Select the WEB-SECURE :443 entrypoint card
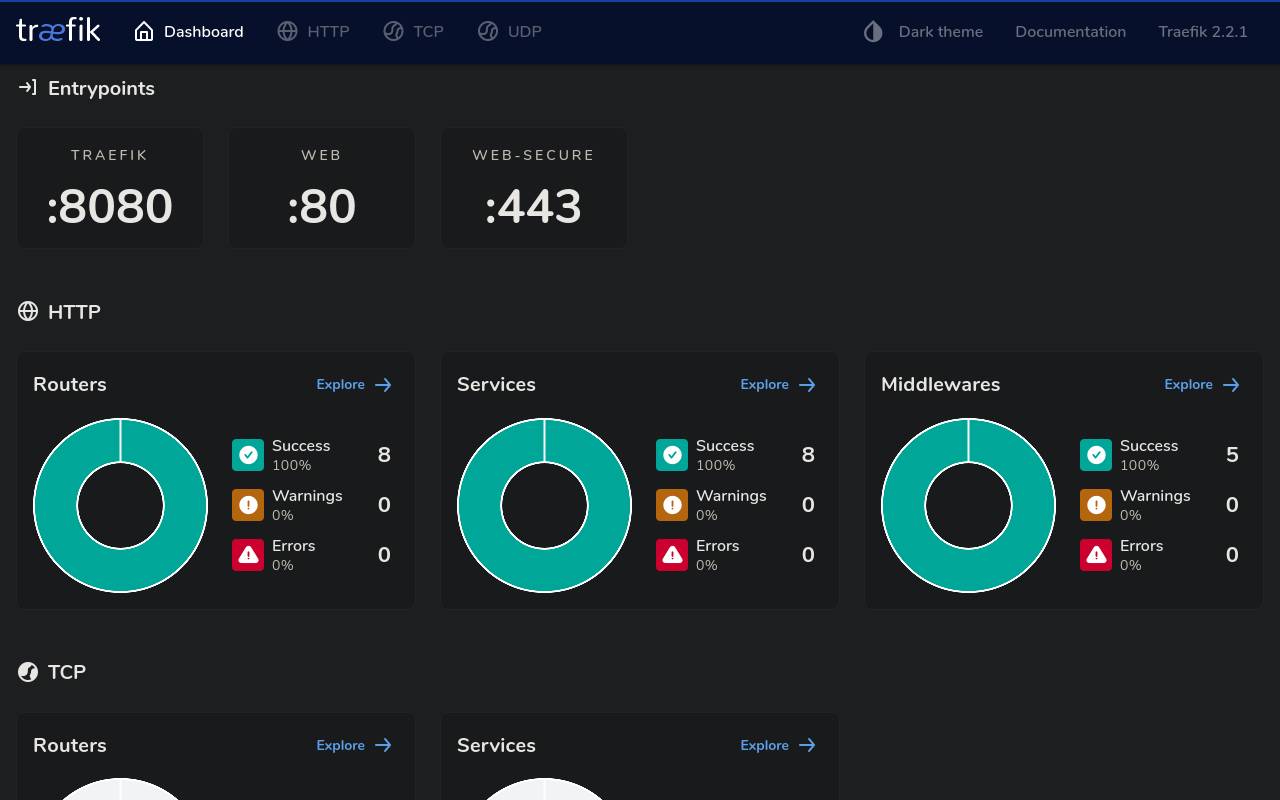This screenshot has width=1280, height=800. [x=534, y=188]
